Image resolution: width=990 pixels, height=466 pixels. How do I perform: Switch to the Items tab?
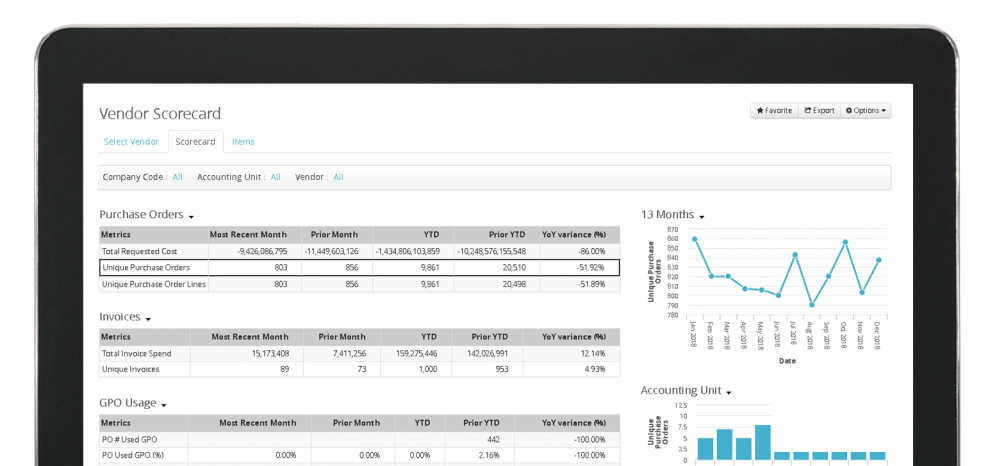243,141
